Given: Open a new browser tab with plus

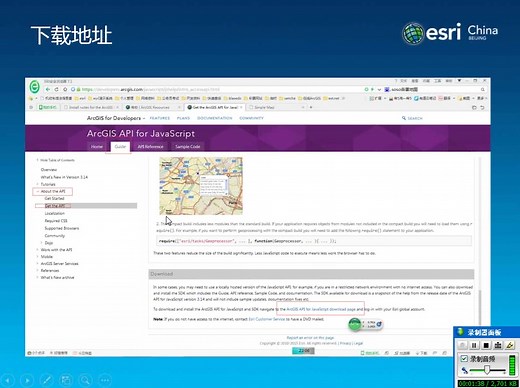Looking at the screenshot, I should [311, 107].
